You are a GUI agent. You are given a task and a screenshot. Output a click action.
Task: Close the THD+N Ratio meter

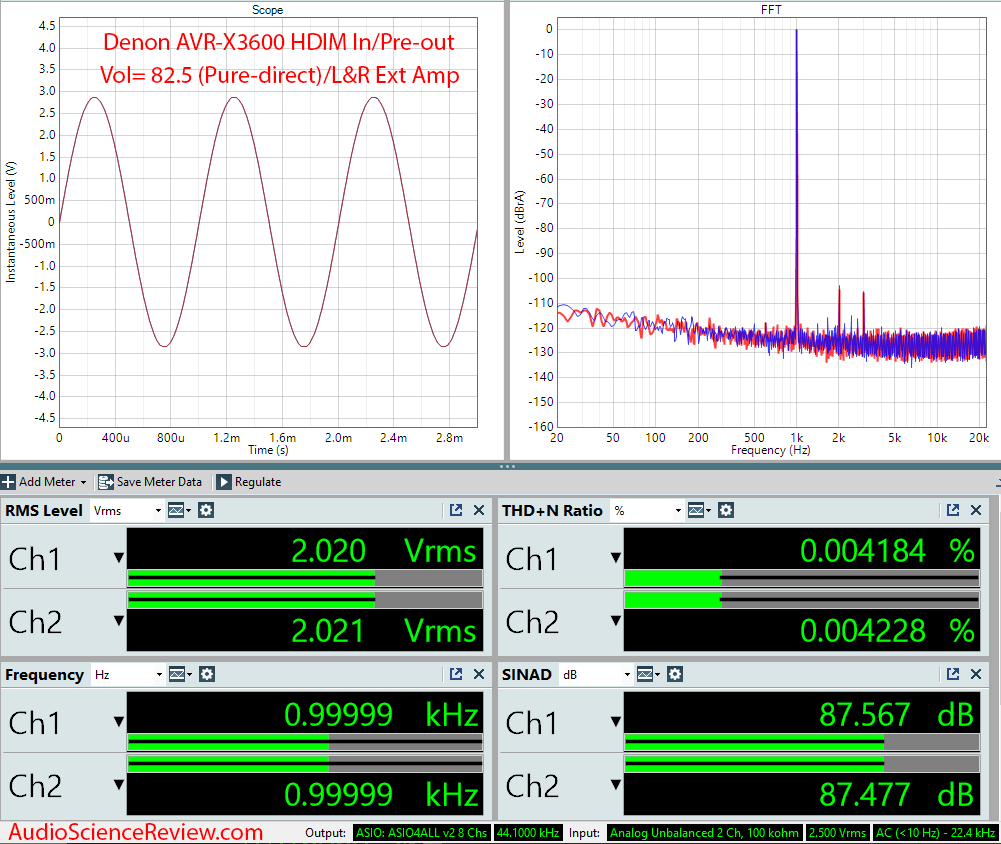[x=976, y=510]
